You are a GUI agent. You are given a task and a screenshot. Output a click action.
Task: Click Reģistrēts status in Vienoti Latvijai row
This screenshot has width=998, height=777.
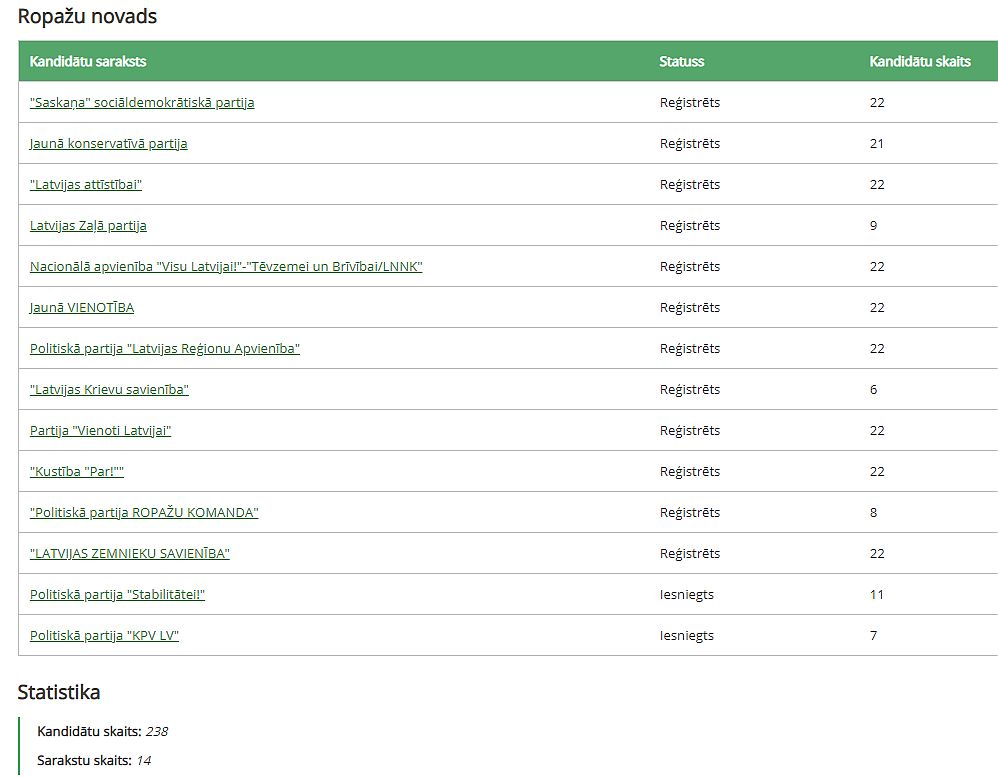(690, 431)
